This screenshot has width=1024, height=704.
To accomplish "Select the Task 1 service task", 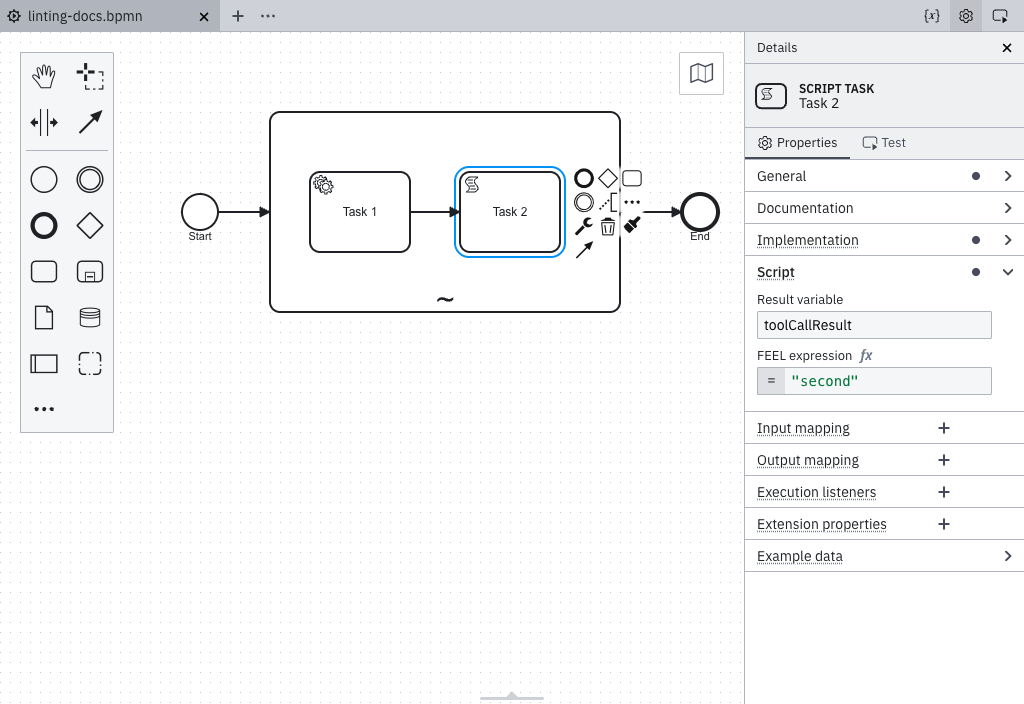I will pos(360,212).
